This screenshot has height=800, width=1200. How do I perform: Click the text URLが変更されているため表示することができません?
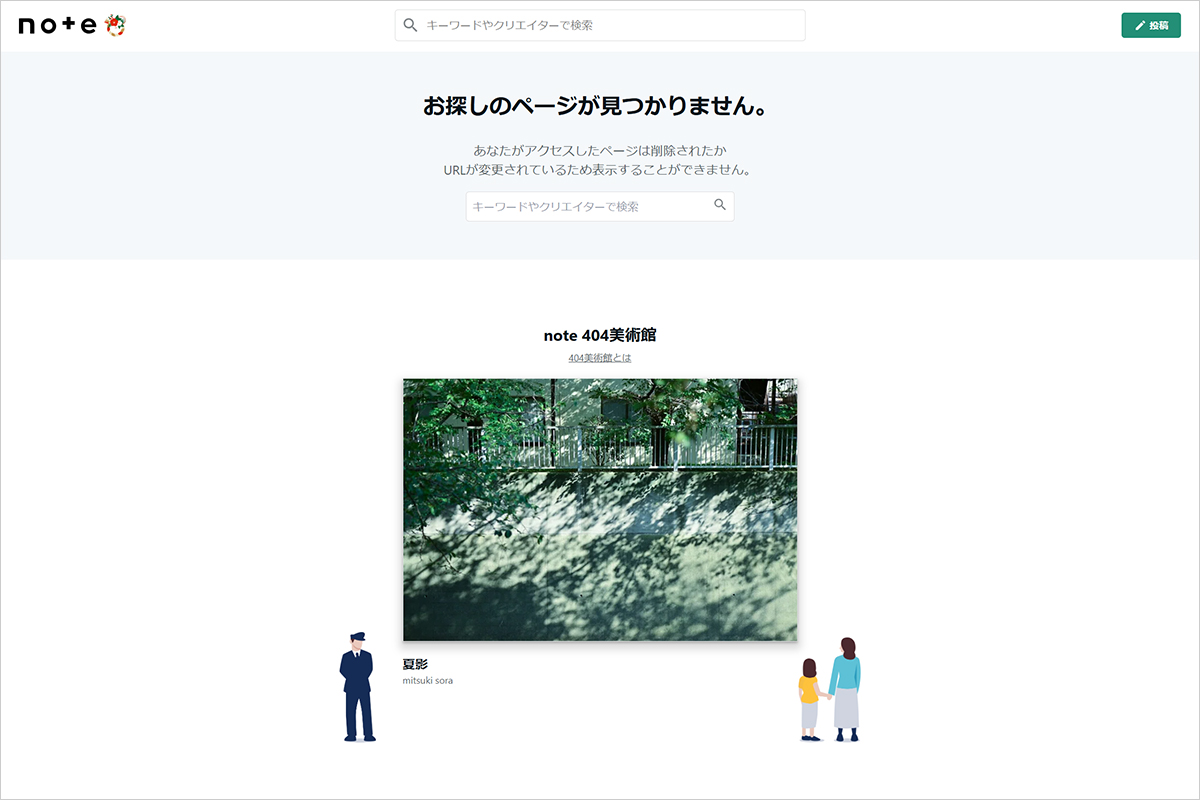(x=600, y=169)
